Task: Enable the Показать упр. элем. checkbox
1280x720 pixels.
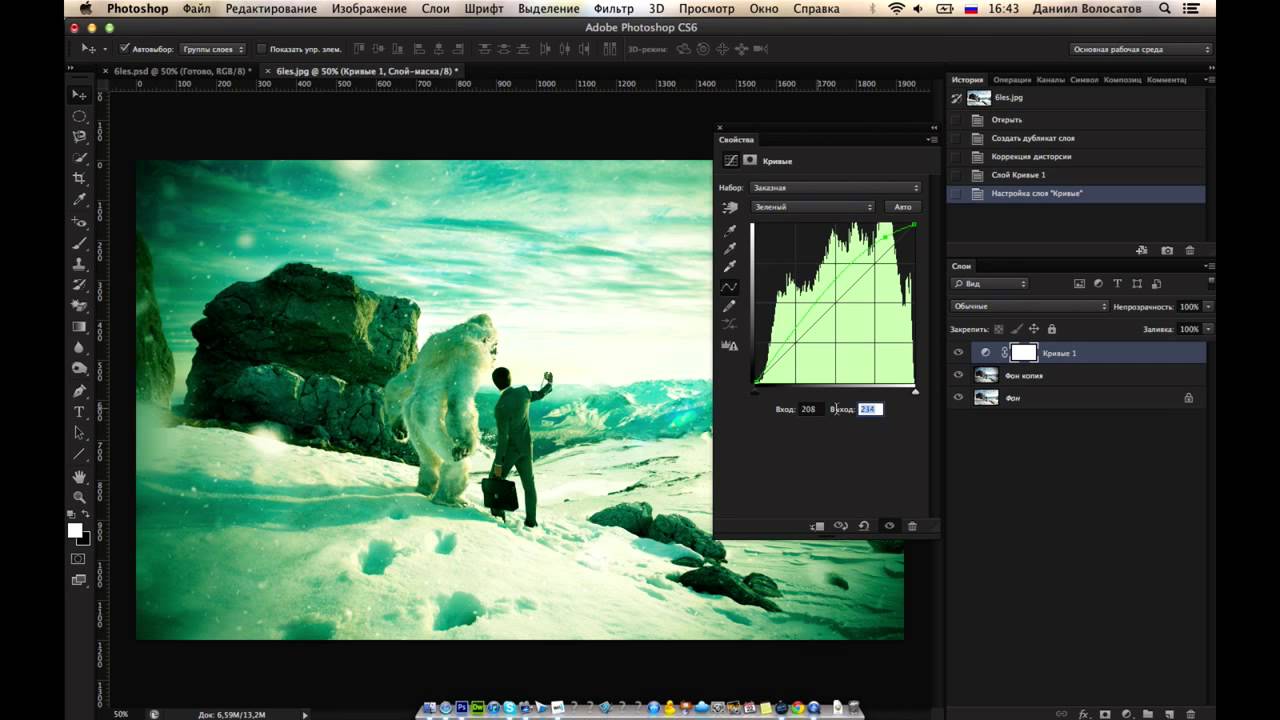Action: click(261, 48)
